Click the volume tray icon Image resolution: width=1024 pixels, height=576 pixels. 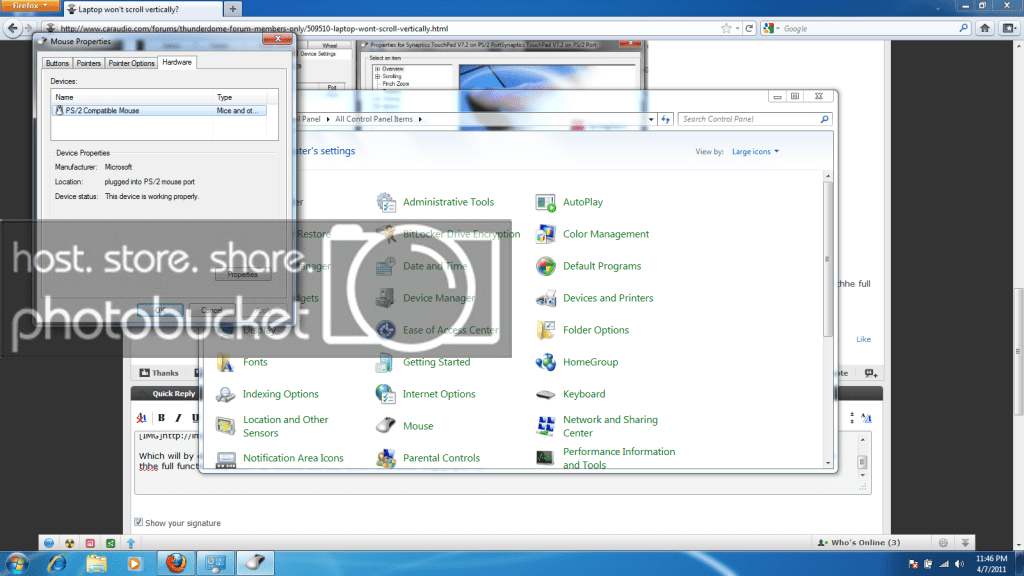[x=959, y=564]
